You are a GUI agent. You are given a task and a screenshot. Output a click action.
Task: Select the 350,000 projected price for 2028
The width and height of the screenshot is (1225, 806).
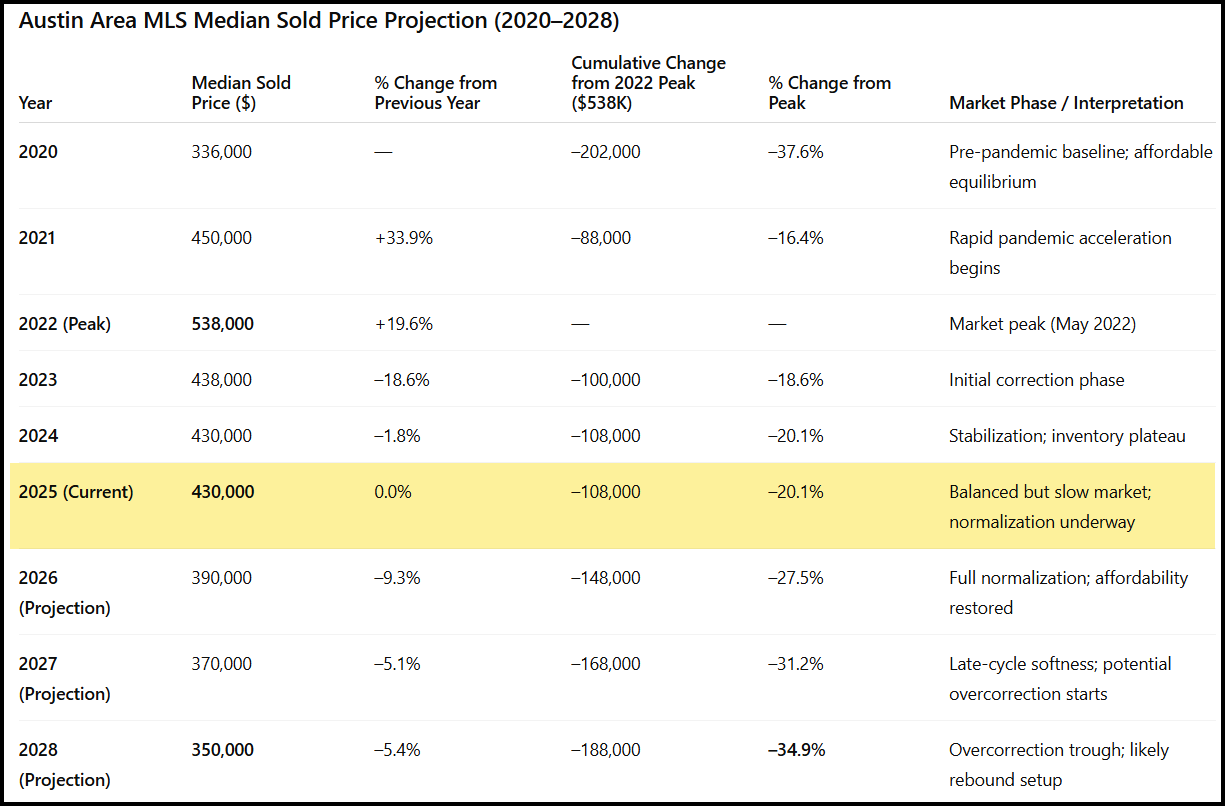(x=223, y=750)
